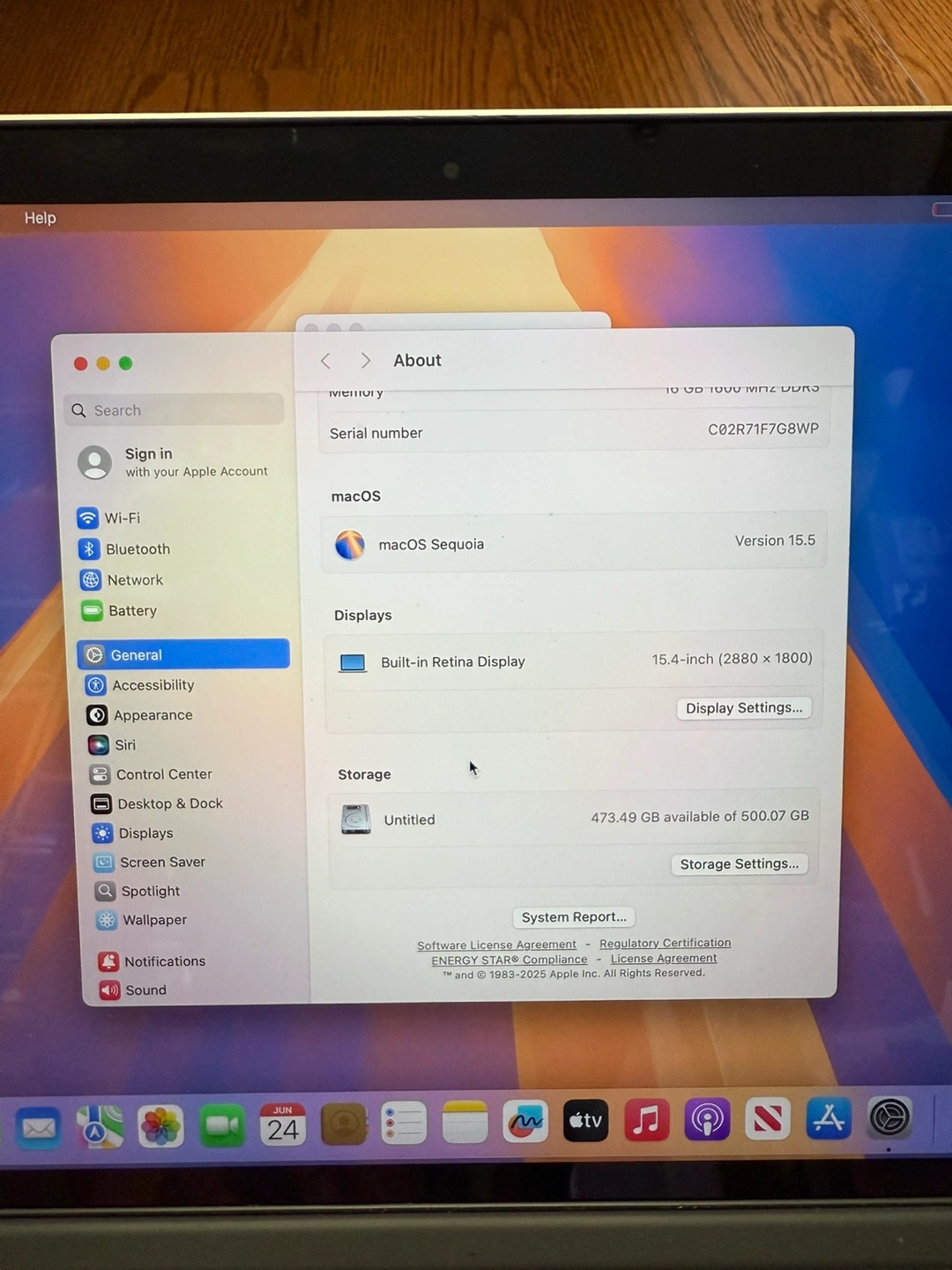Open News from the Dock
952x1270 pixels.
pyautogui.click(x=768, y=1119)
